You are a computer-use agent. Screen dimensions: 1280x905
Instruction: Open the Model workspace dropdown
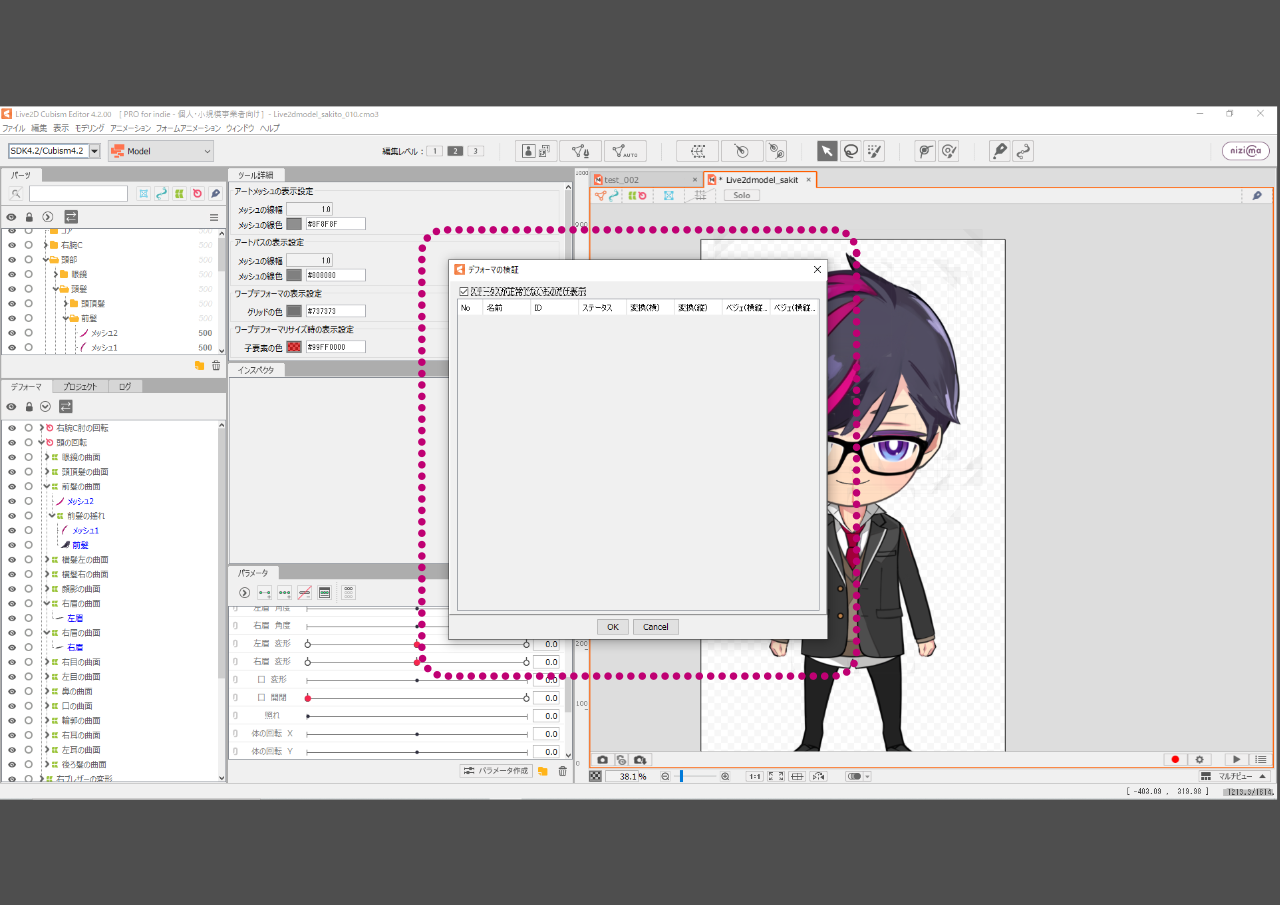tap(161, 151)
